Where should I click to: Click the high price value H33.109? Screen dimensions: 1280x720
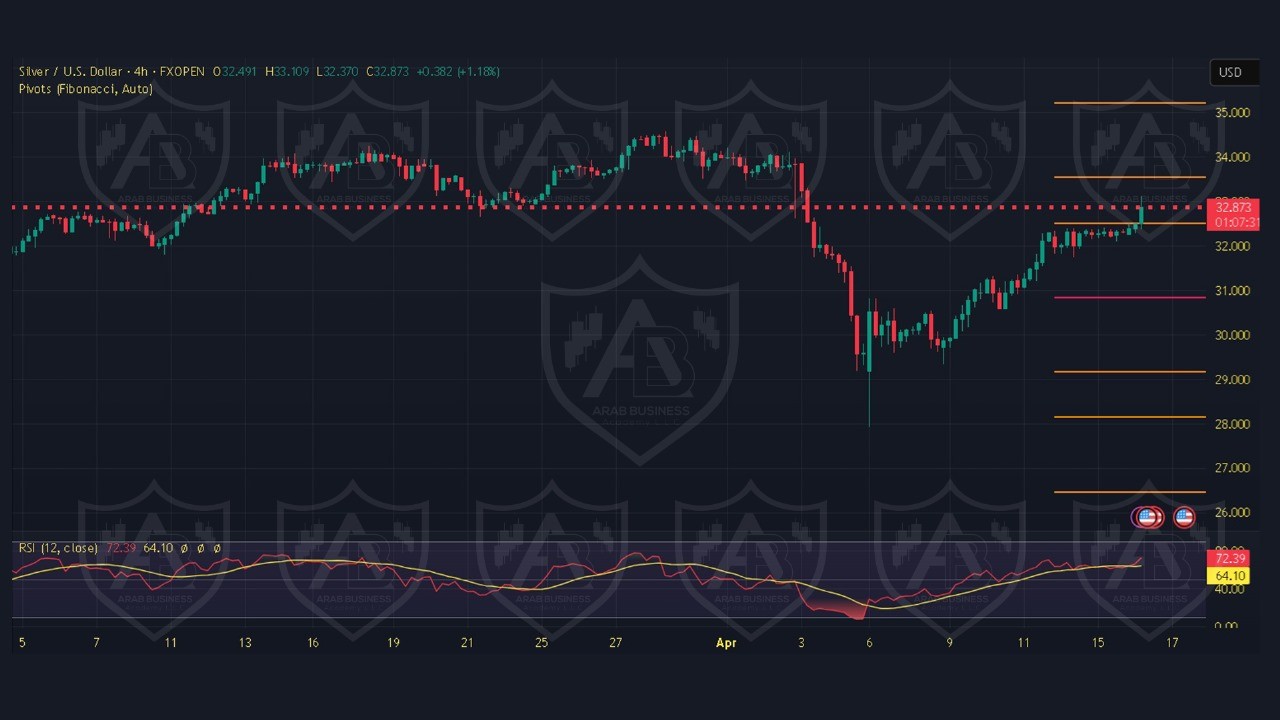tap(287, 72)
